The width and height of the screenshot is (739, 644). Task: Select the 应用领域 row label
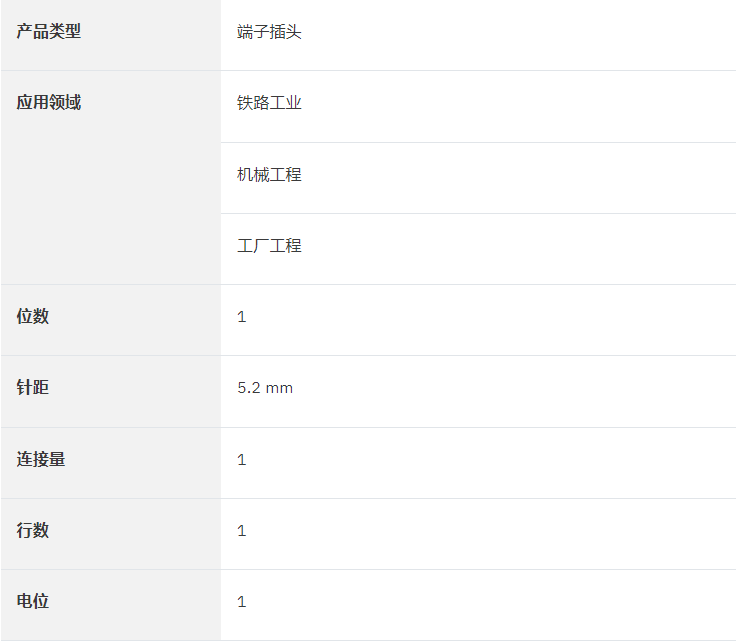[x=49, y=102]
